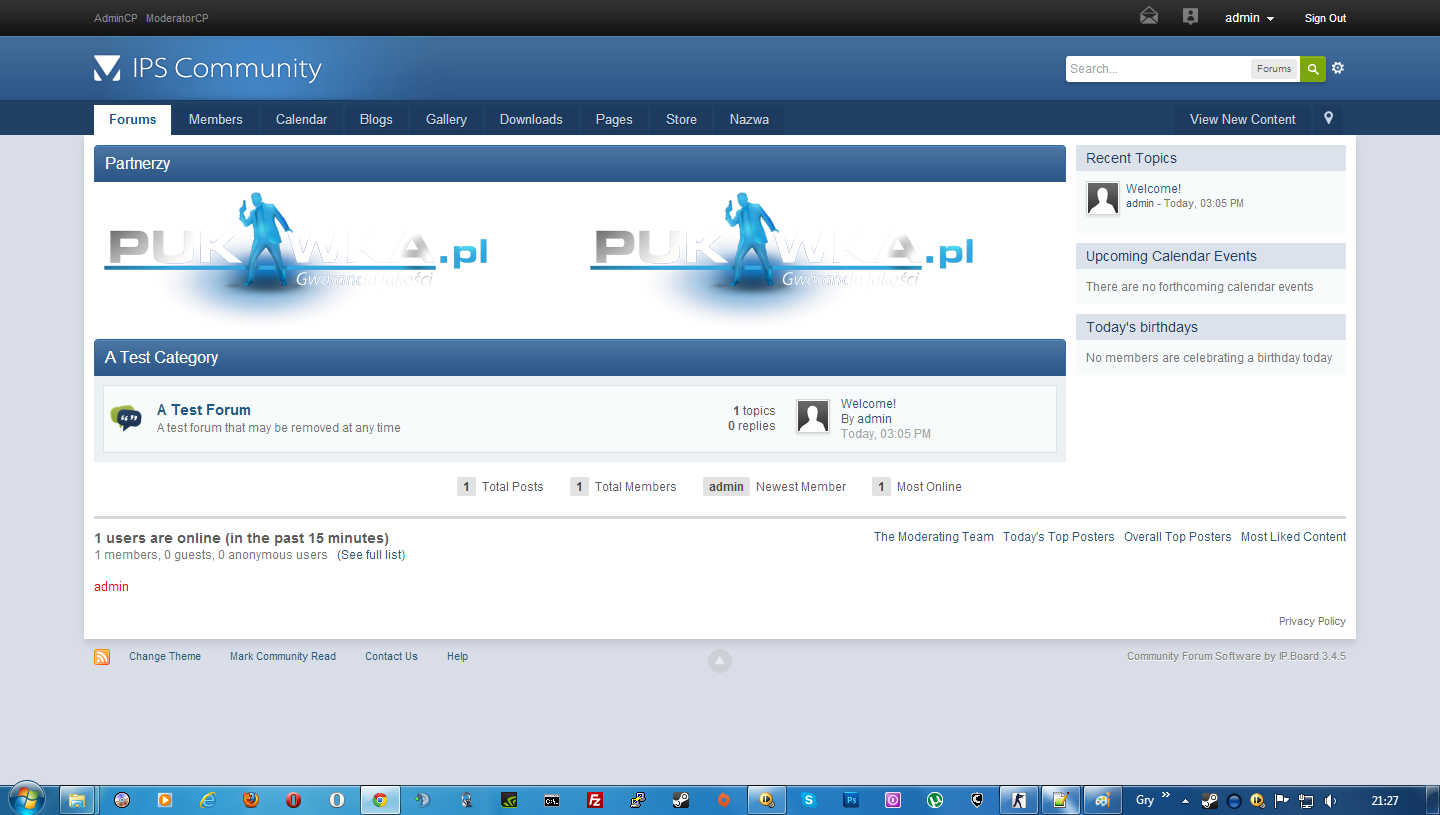The height and width of the screenshot is (815, 1440).
Task: Click admin under Newest Member
Action: point(726,487)
